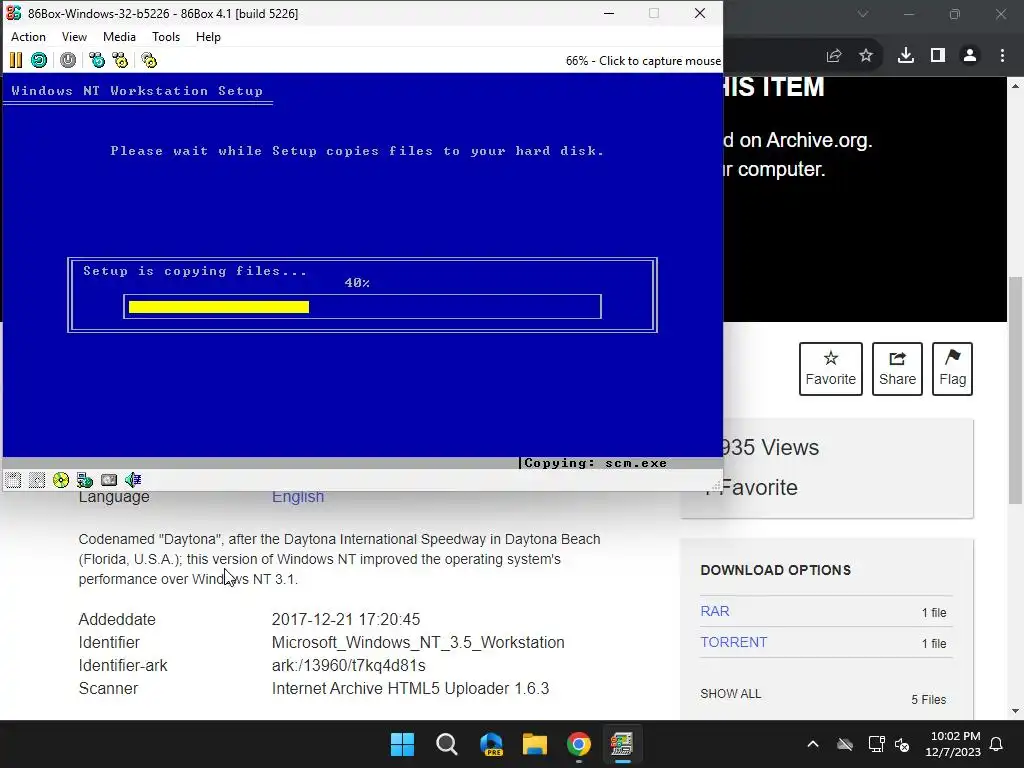Hard reset the emulated machine
Image resolution: width=1024 pixels, height=768 pixels.
click(x=39, y=61)
